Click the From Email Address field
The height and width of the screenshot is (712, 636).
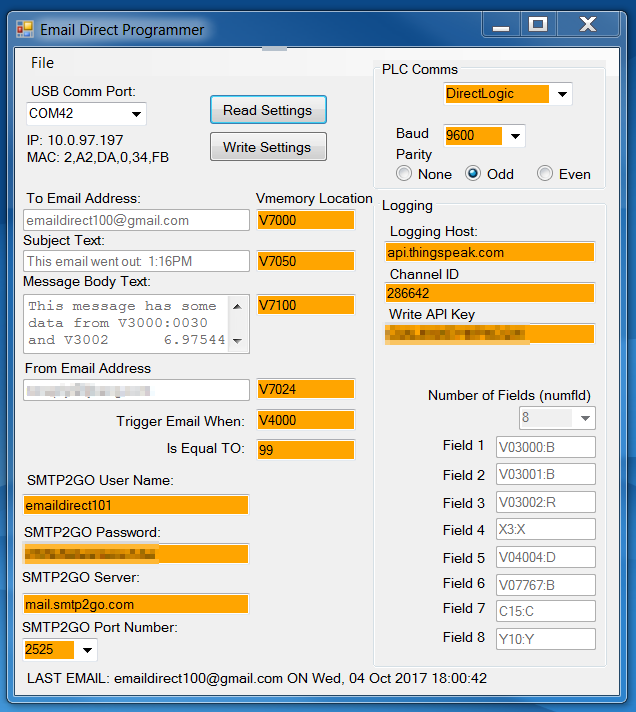tap(136, 390)
